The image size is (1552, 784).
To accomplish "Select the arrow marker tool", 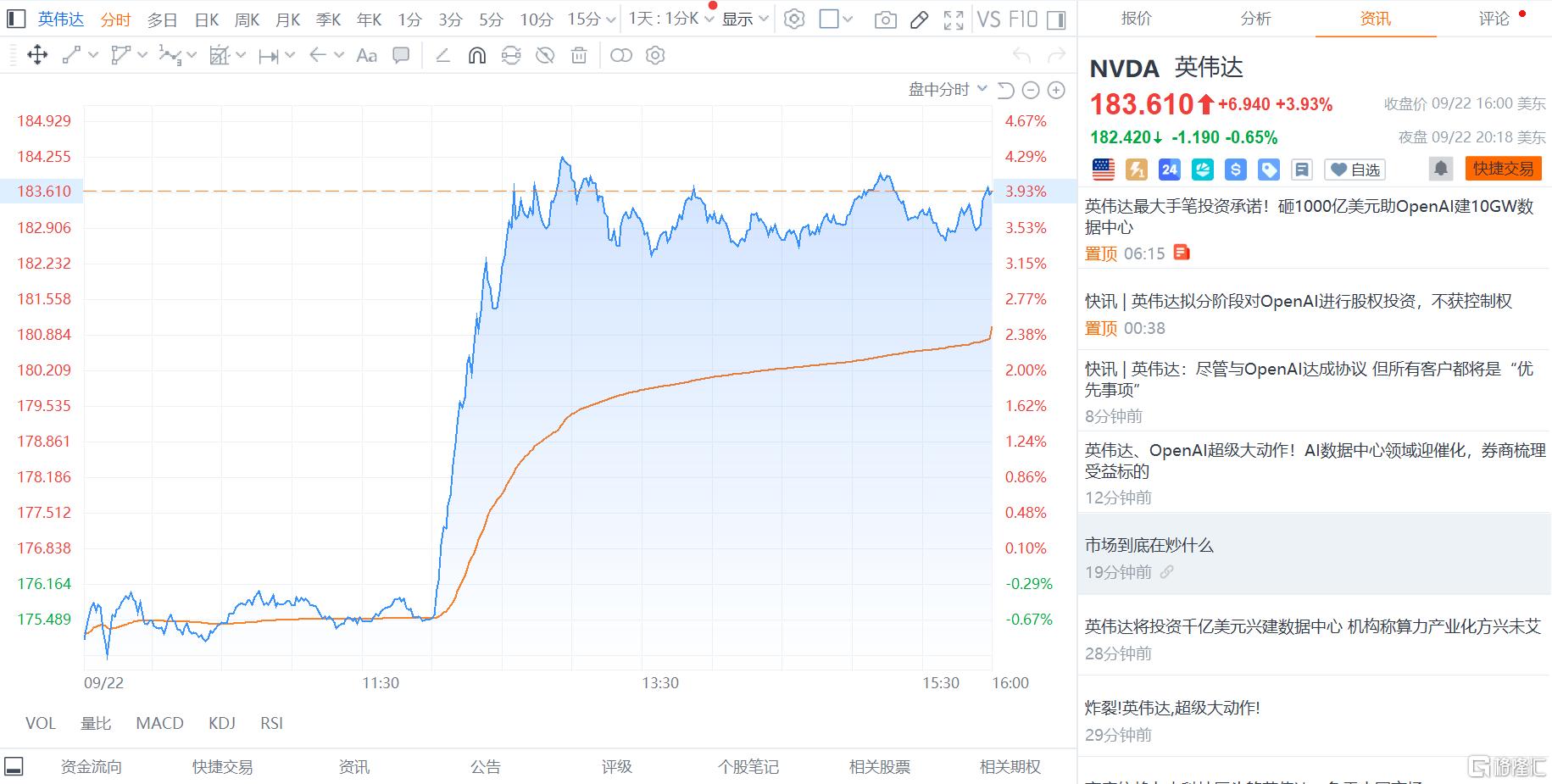I will [318, 55].
